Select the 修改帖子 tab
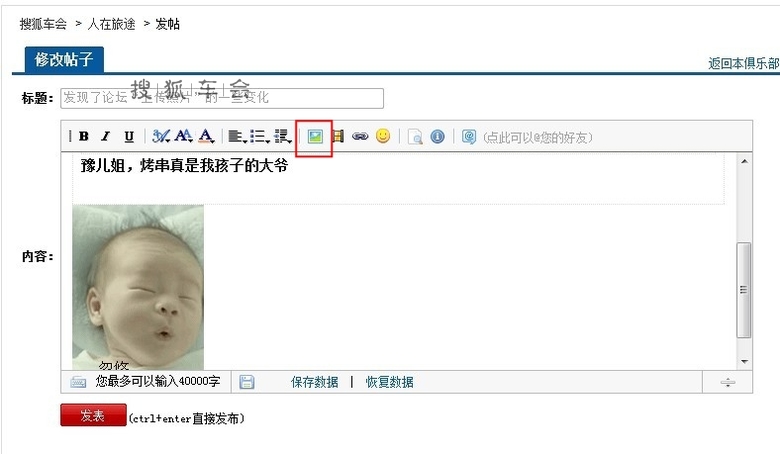This screenshot has height=454, width=780. [64, 60]
